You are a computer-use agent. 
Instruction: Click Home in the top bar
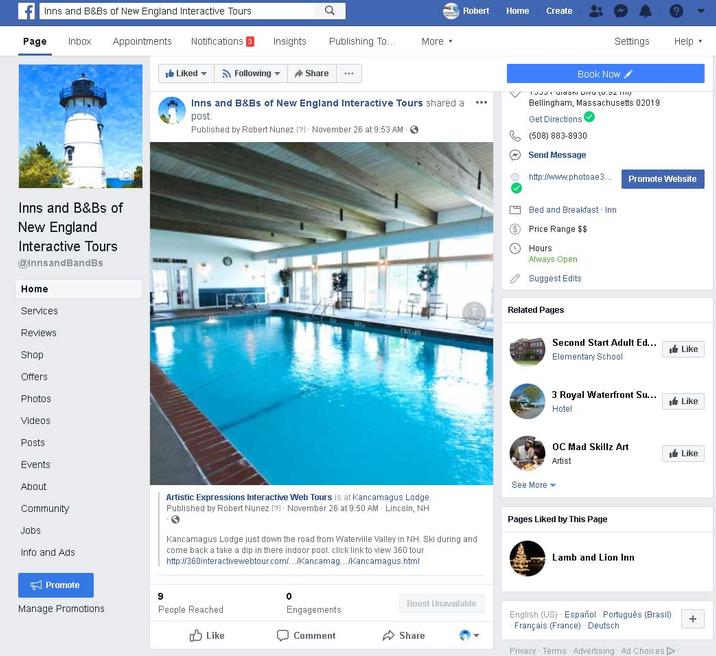pos(517,11)
